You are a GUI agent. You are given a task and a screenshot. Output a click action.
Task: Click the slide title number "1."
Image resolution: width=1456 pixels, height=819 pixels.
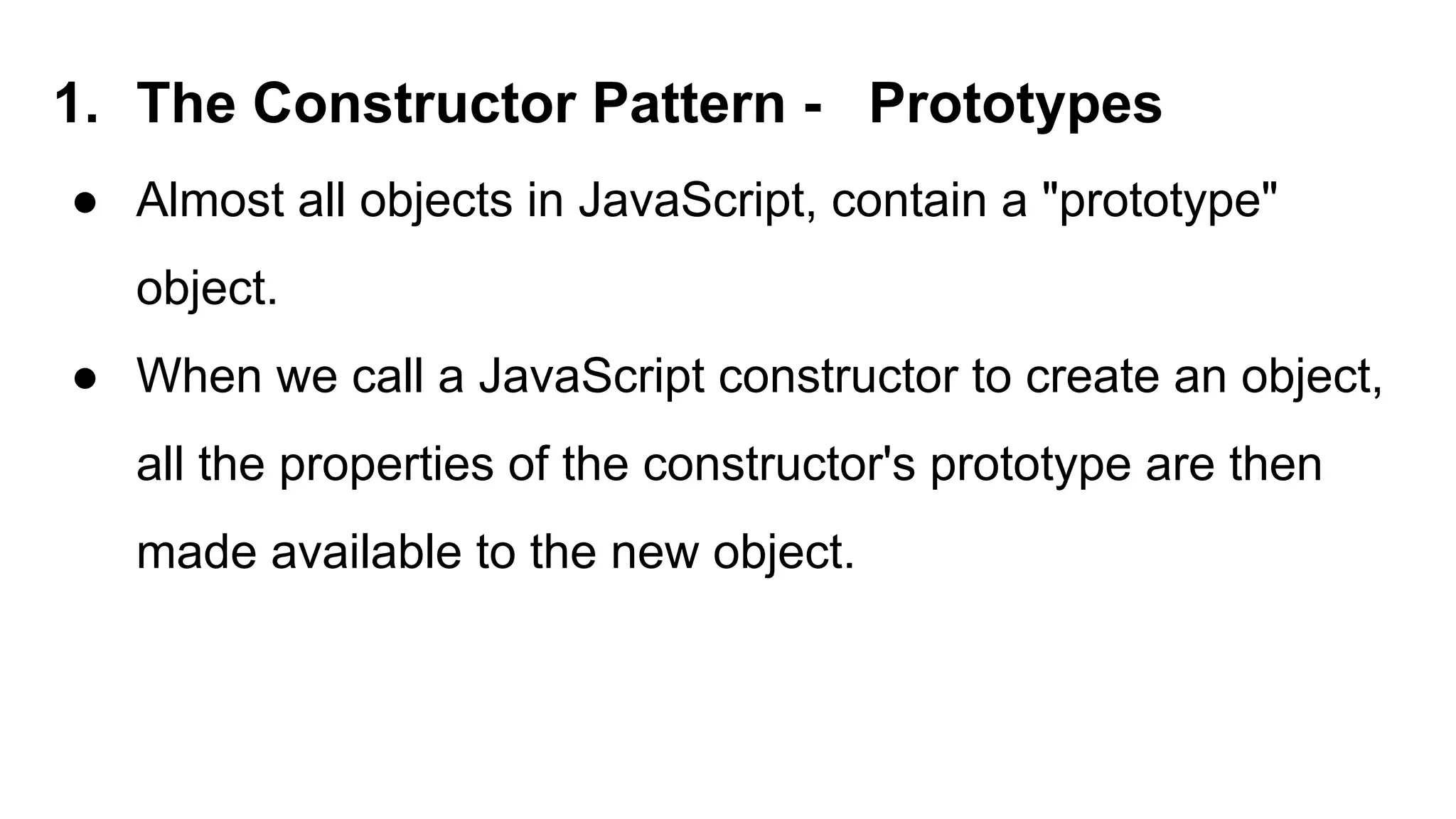(76, 105)
